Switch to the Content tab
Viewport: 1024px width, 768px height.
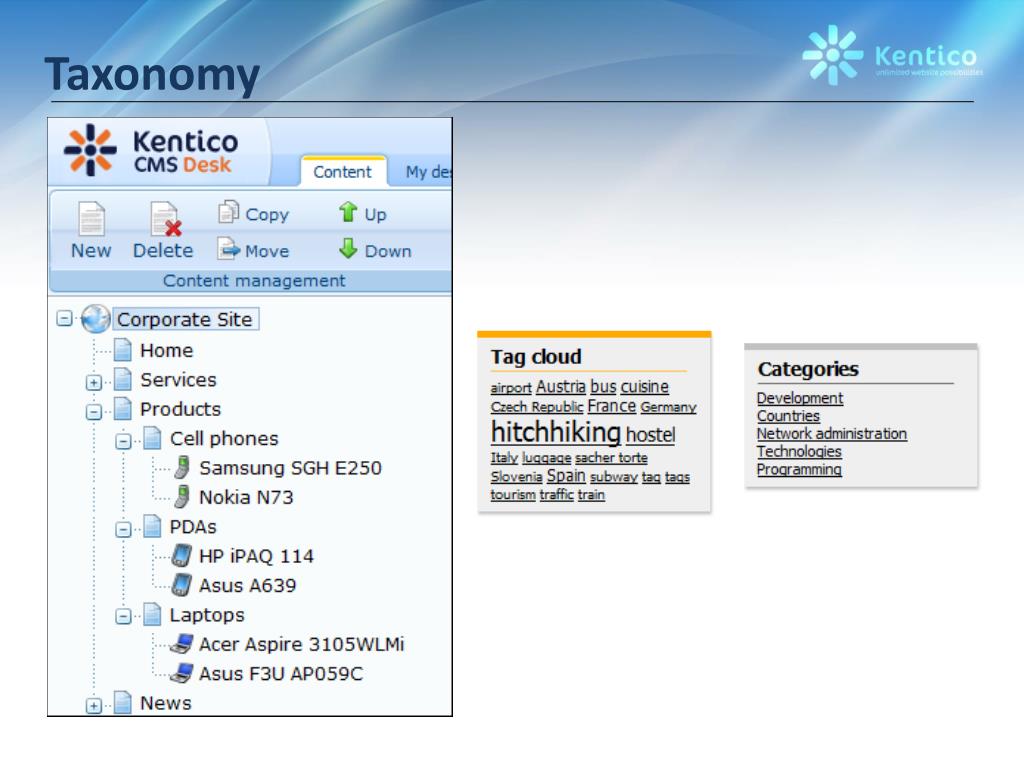pos(343,172)
